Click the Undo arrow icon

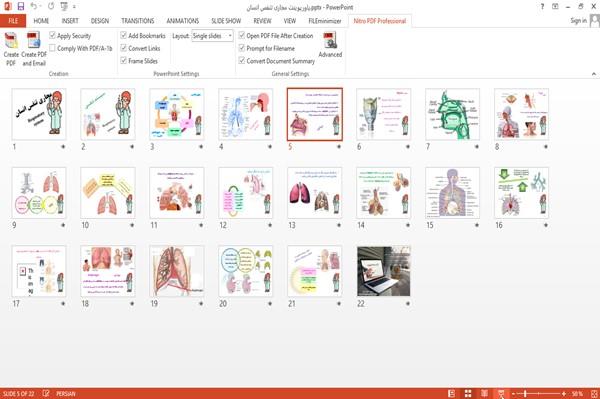[x=34, y=7]
